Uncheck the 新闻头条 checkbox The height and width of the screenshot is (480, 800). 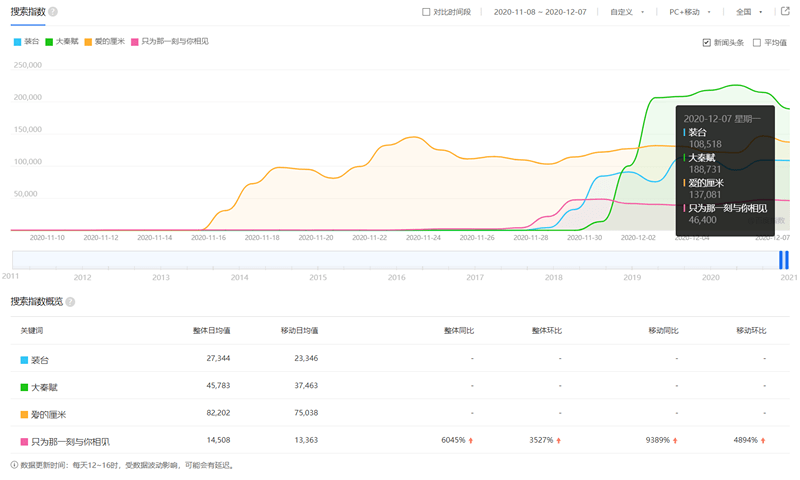tap(707, 43)
